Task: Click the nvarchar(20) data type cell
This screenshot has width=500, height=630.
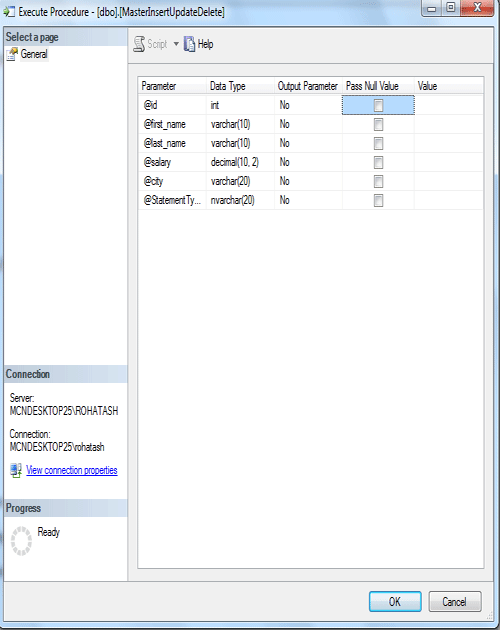Action: (x=240, y=200)
